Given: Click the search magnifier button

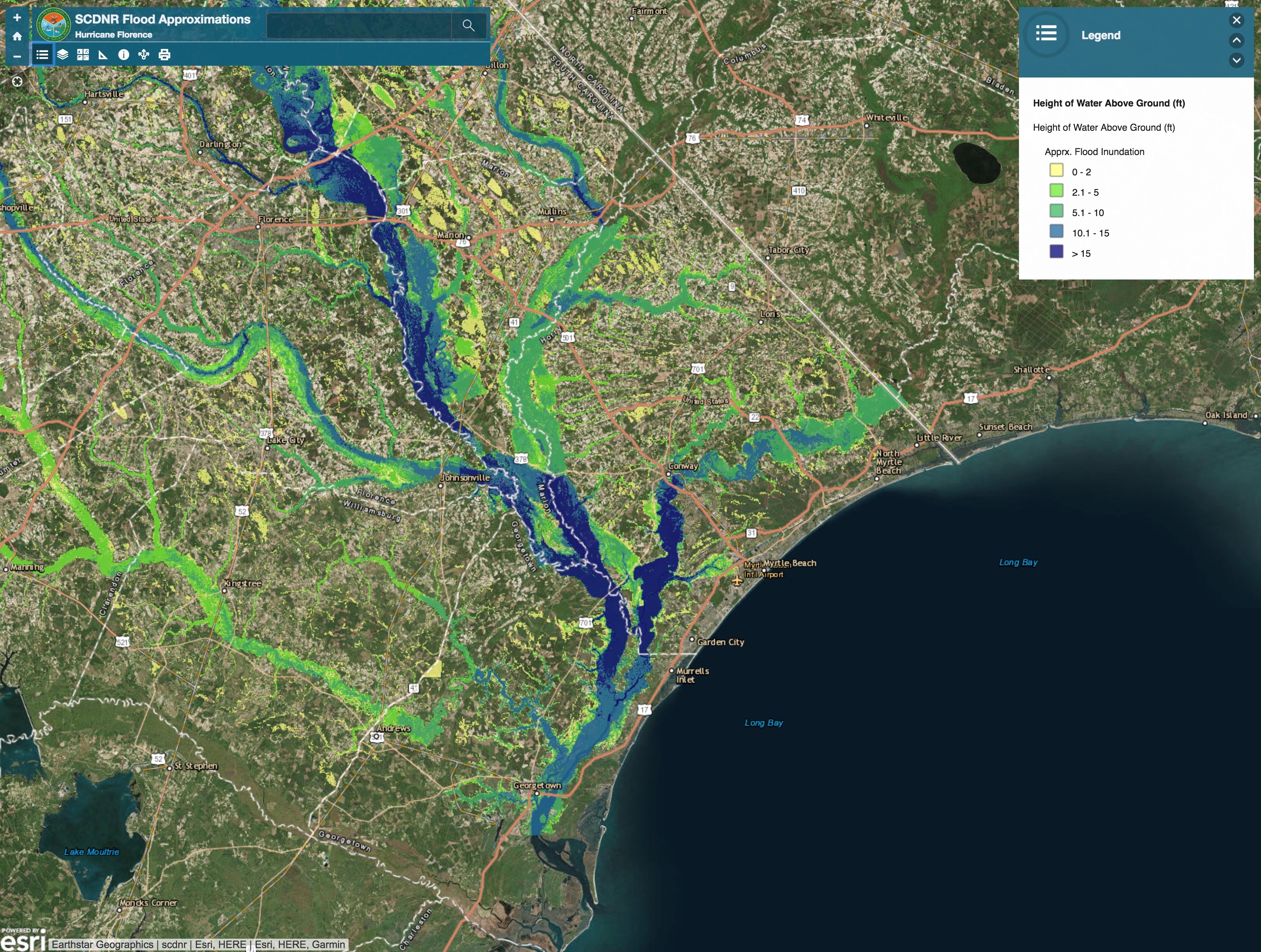Looking at the screenshot, I should pyautogui.click(x=468, y=25).
